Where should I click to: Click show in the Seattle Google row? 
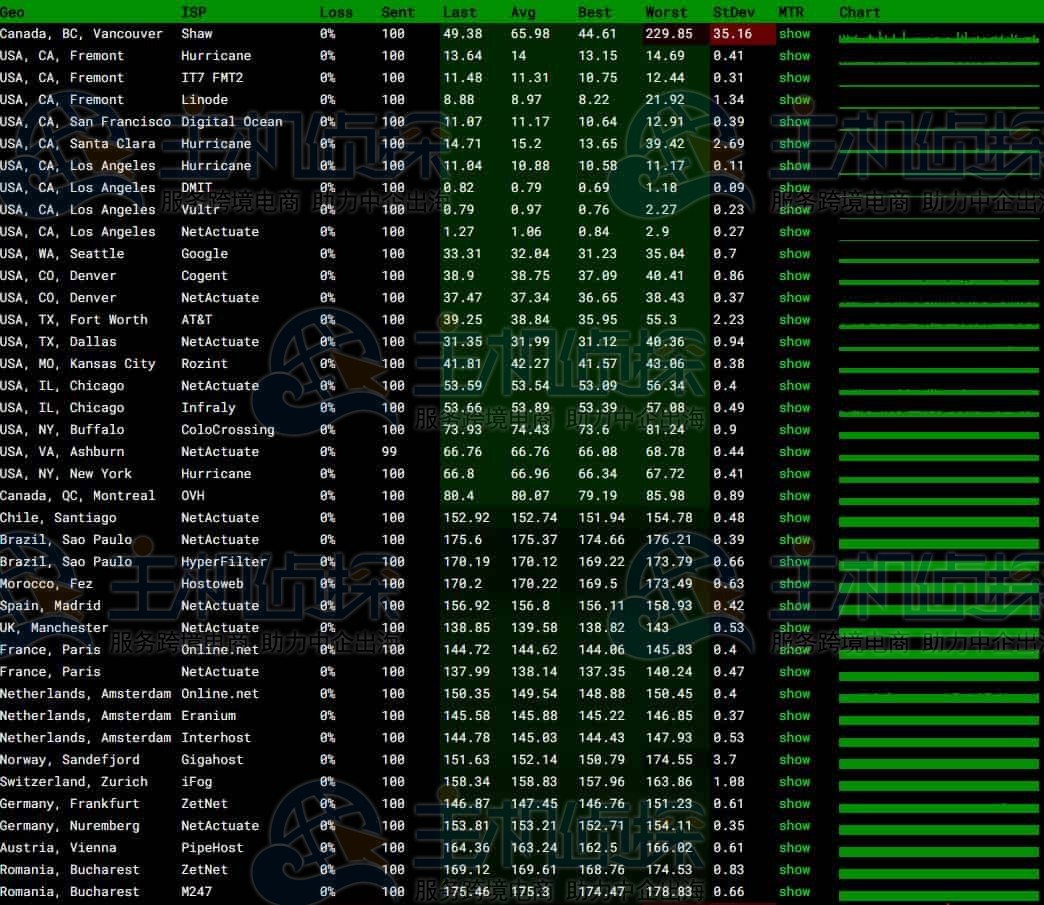(794, 254)
